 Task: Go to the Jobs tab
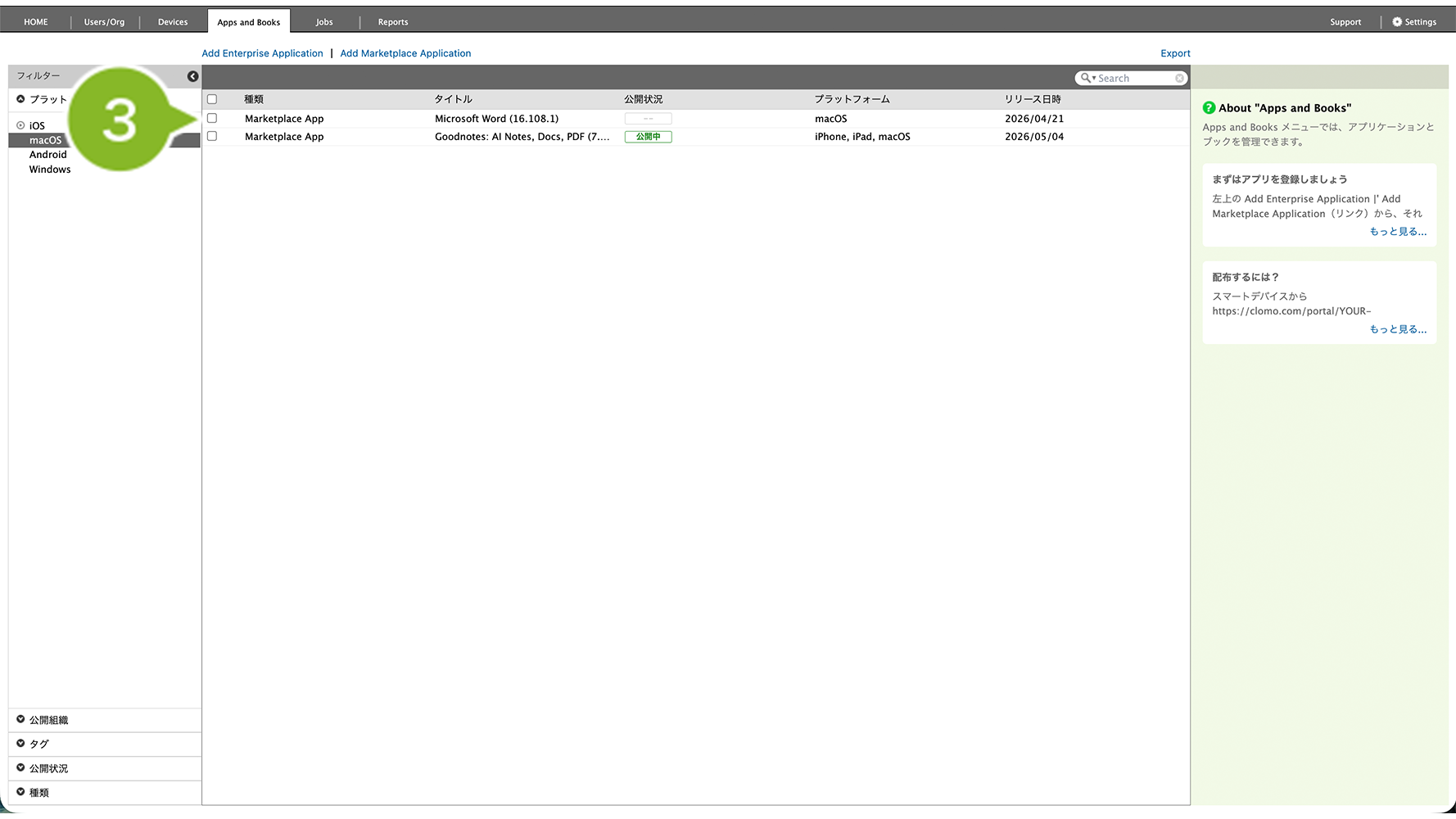[x=324, y=22]
